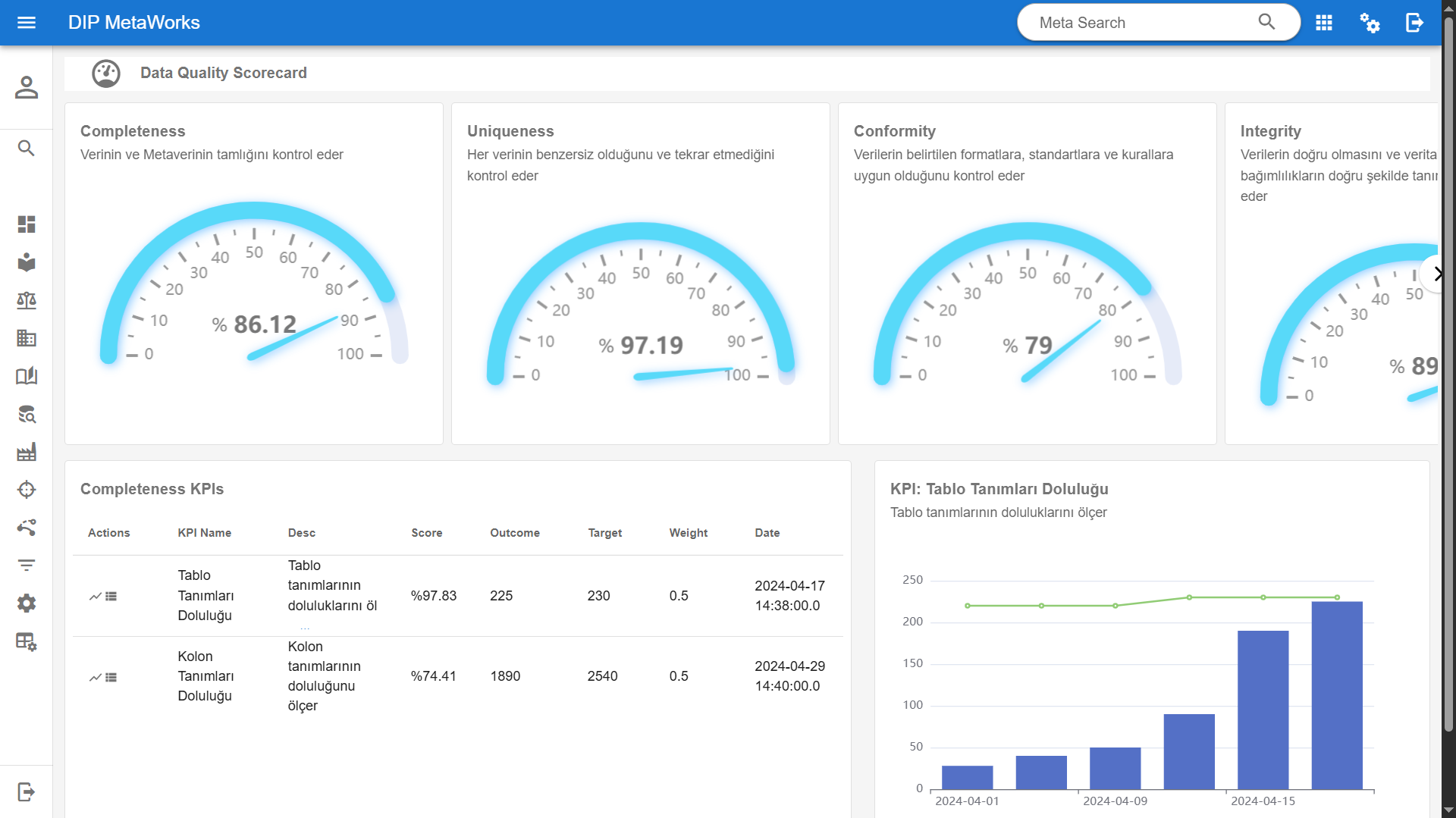Open the balance scale sidebar icon
Image resolution: width=1456 pixels, height=818 pixels.
(x=27, y=300)
